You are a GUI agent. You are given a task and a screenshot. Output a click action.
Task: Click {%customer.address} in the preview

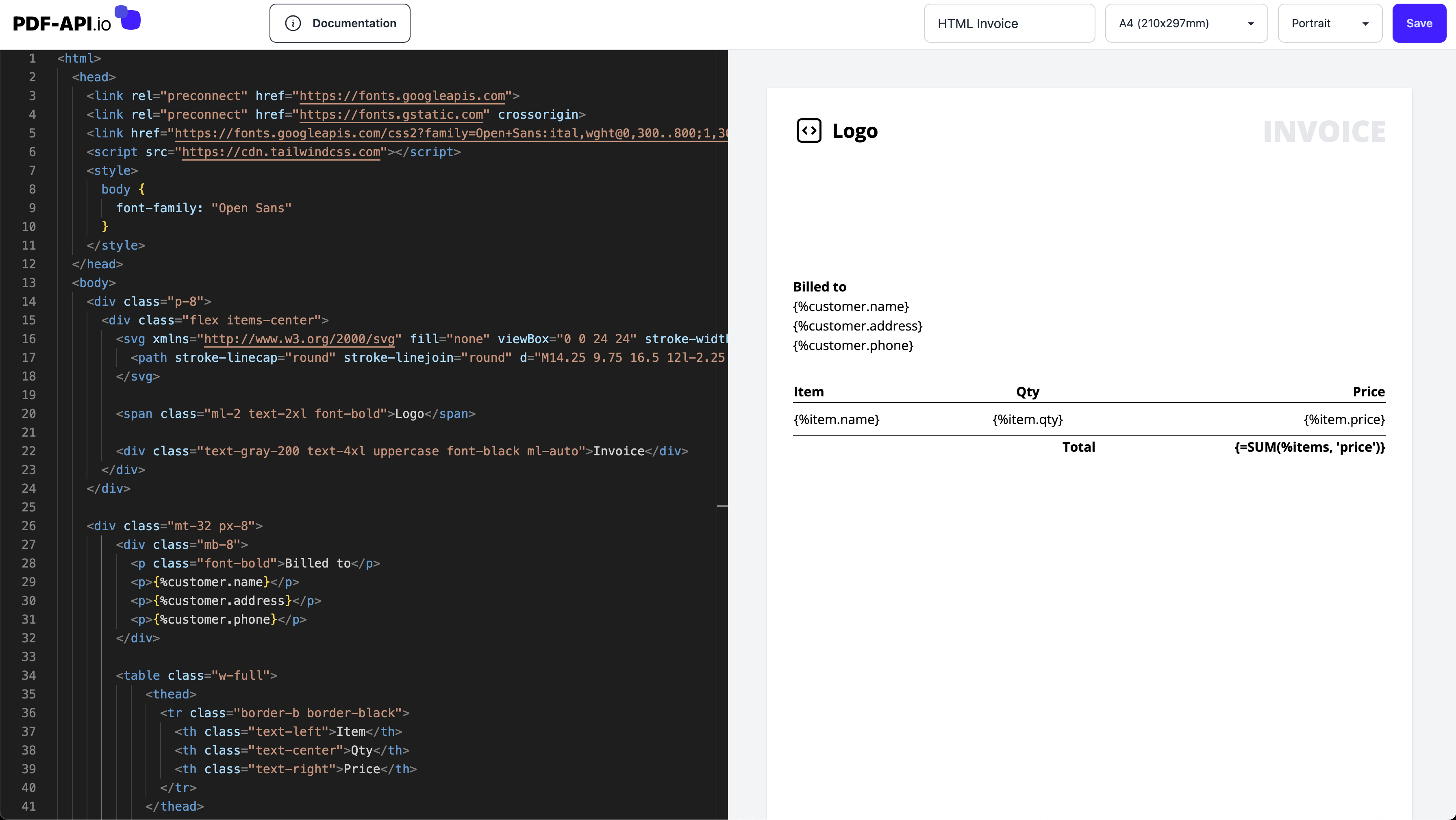857,326
